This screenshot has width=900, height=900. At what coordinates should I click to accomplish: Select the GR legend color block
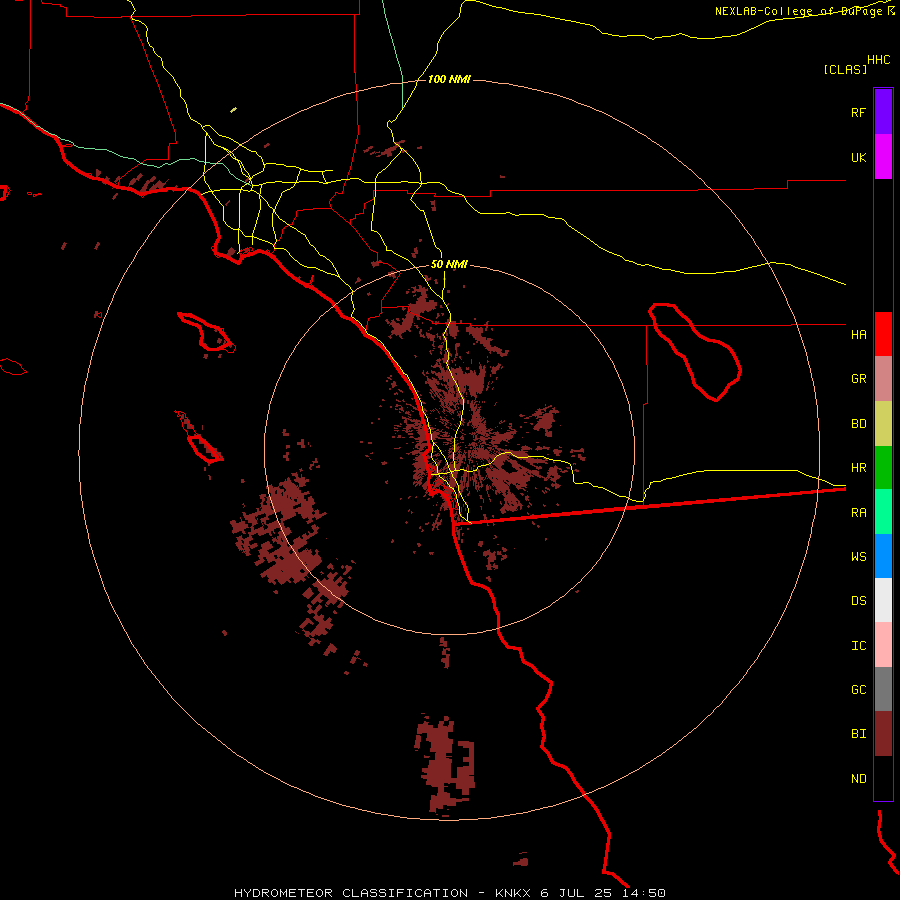tap(883, 379)
